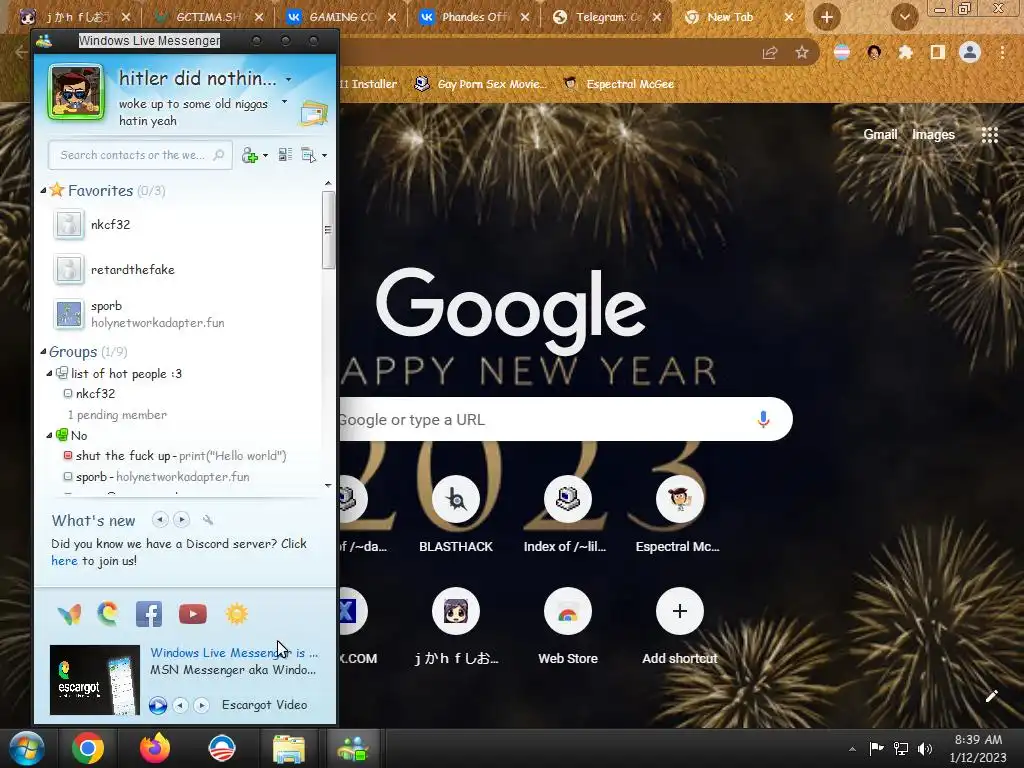Screen dimensions: 1024x768
Task: Click the Add a contact icon
Action: point(250,155)
